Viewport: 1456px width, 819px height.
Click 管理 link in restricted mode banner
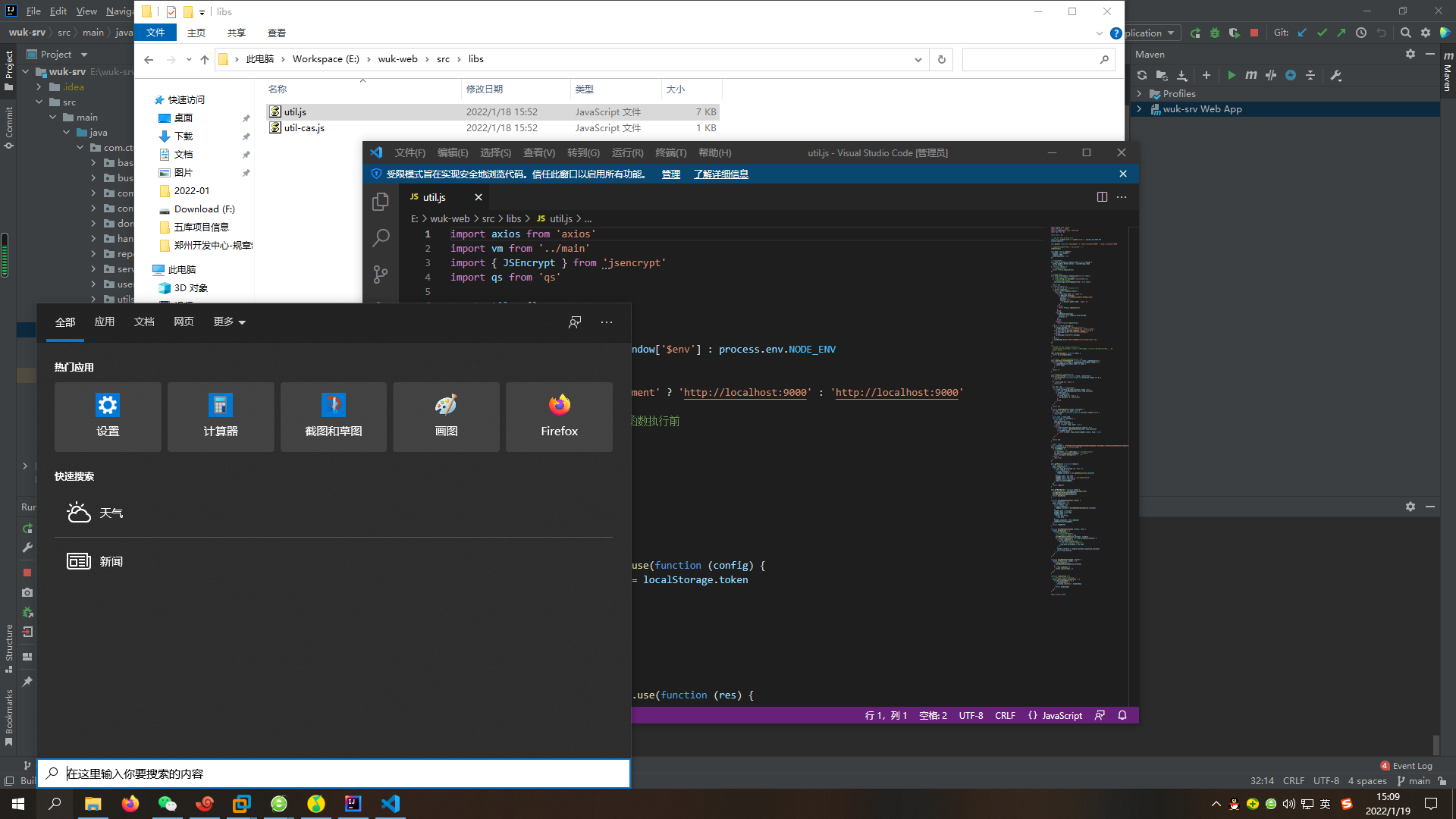pos(670,174)
